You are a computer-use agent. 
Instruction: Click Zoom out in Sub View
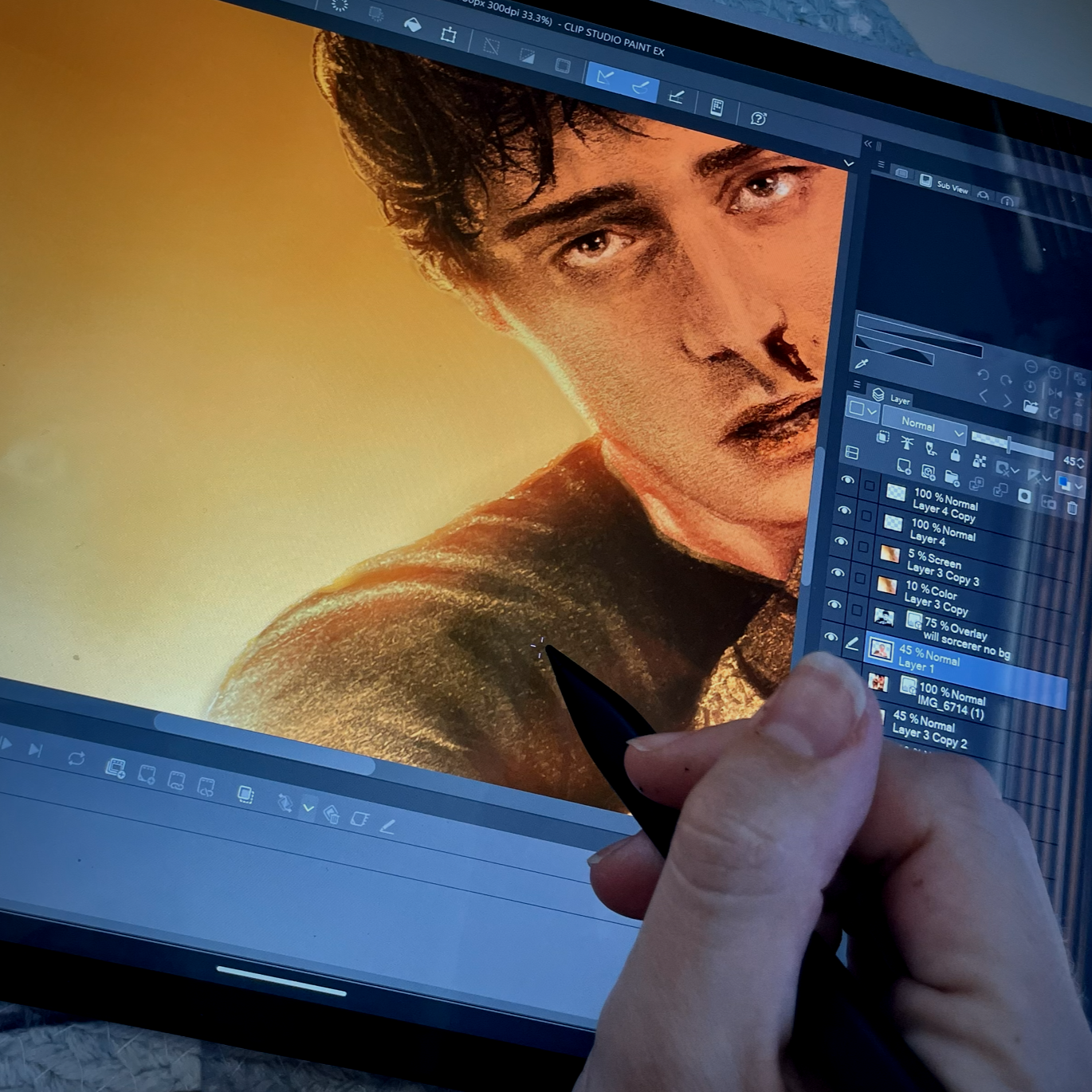1031,366
